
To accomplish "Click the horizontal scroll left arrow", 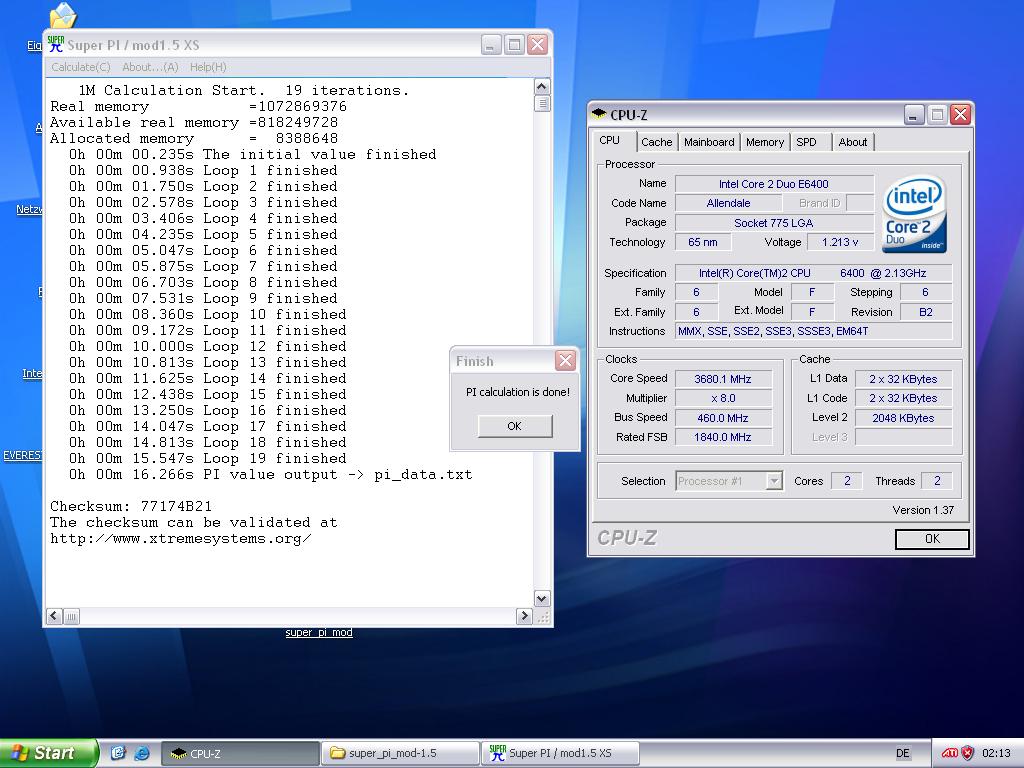I will point(55,616).
